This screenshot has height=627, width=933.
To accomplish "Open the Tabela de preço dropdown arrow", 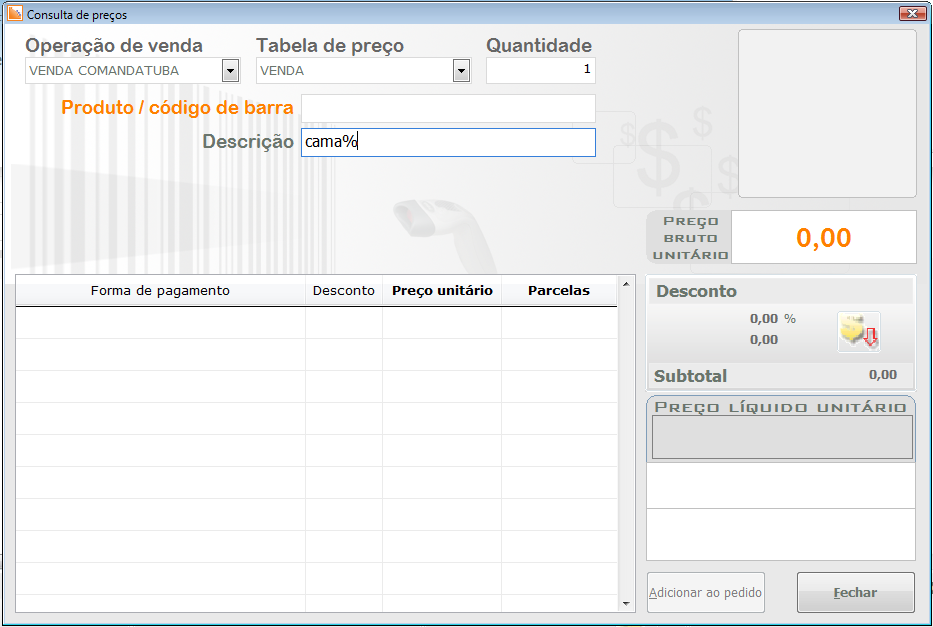I will click(x=461, y=71).
